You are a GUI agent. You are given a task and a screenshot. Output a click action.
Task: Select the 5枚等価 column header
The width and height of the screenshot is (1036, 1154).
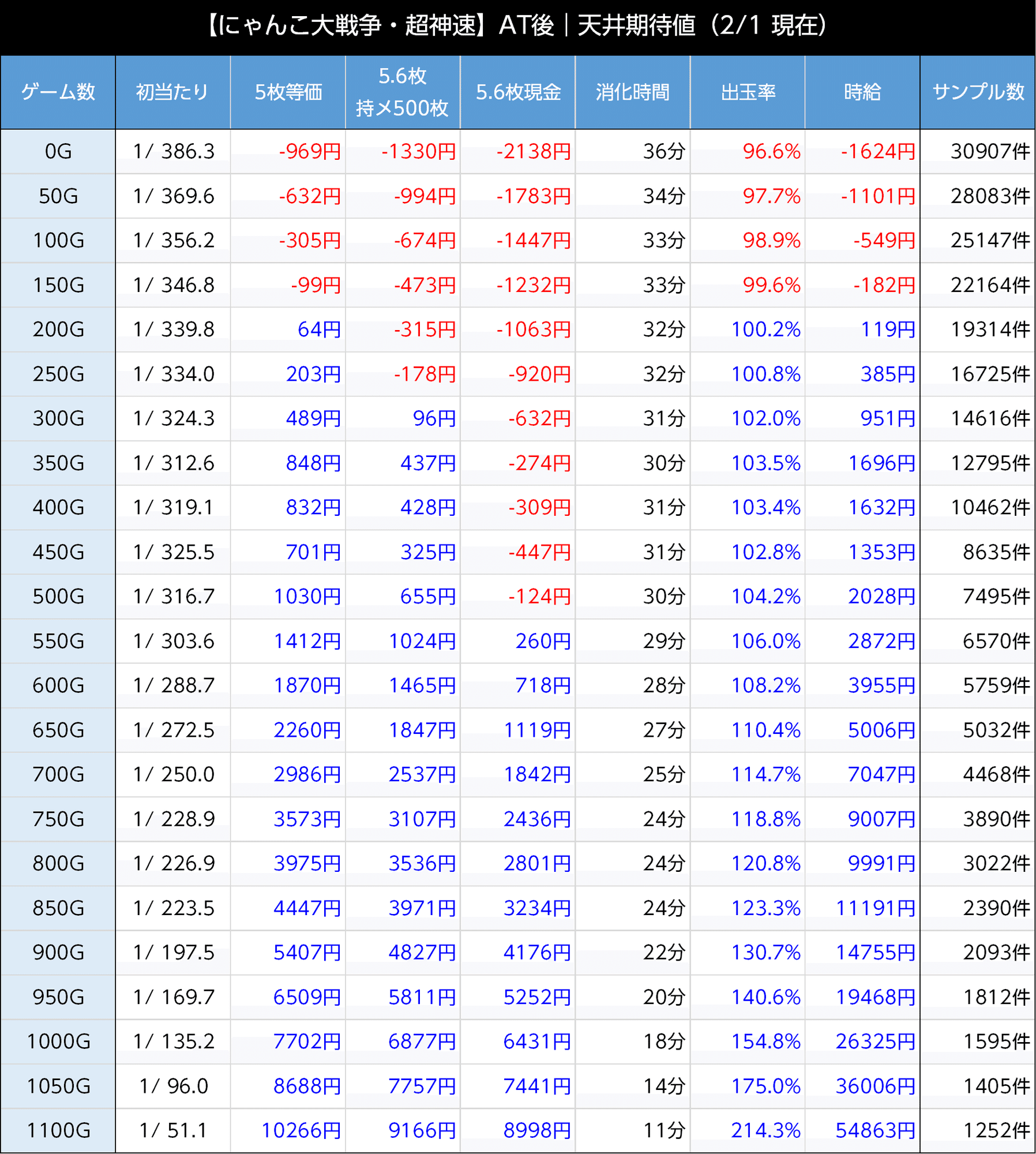point(288,92)
